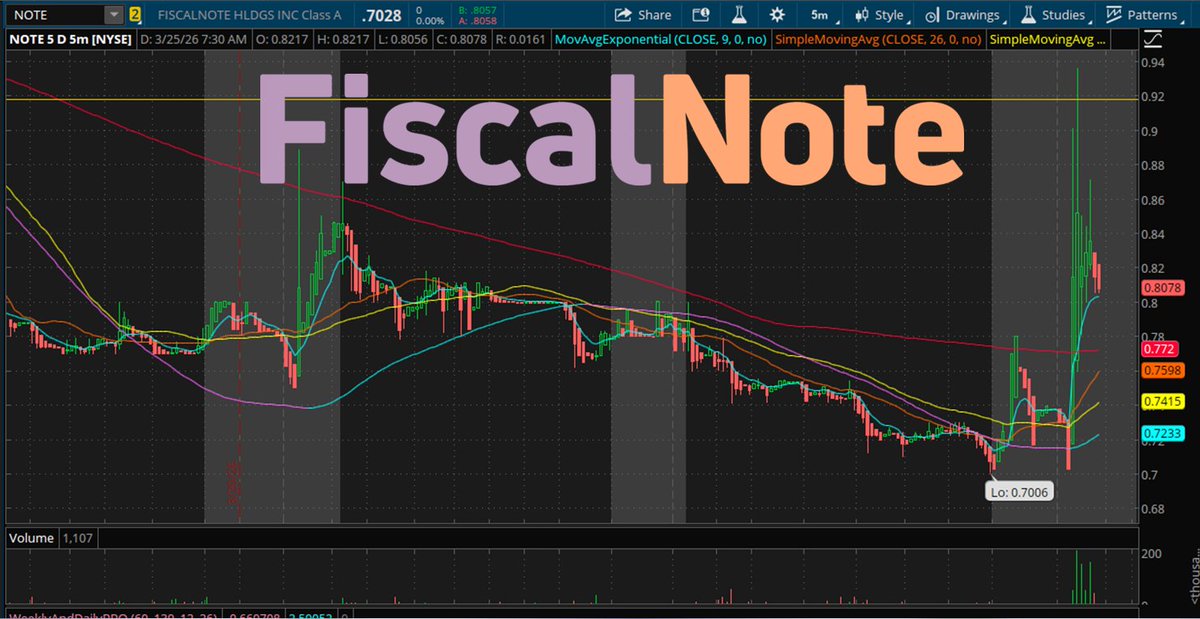Viewport: 1200px width, 619px height.
Task: Open the flask analysis icon
Action: 739,15
